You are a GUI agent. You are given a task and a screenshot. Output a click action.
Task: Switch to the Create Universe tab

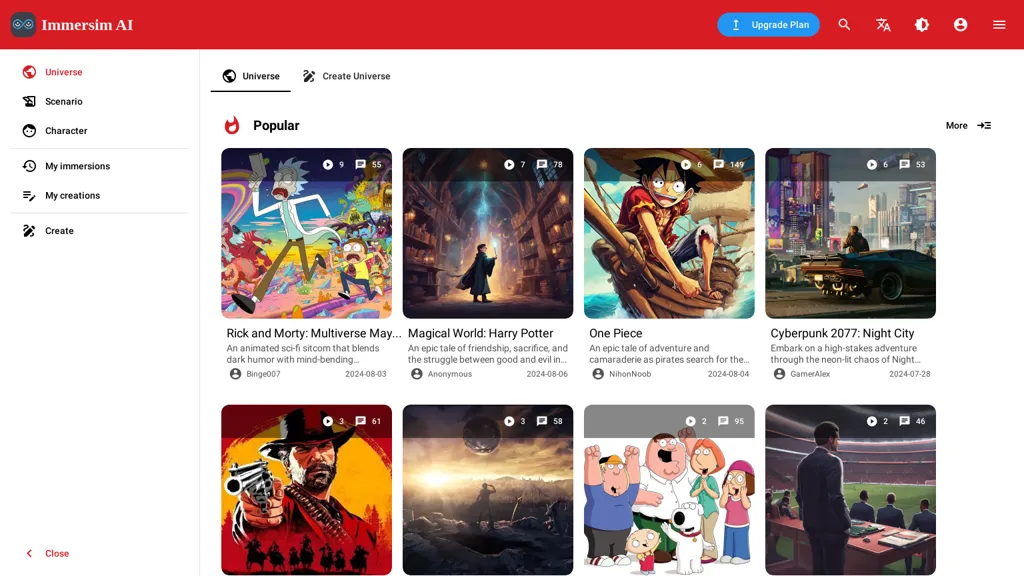click(346, 76)
